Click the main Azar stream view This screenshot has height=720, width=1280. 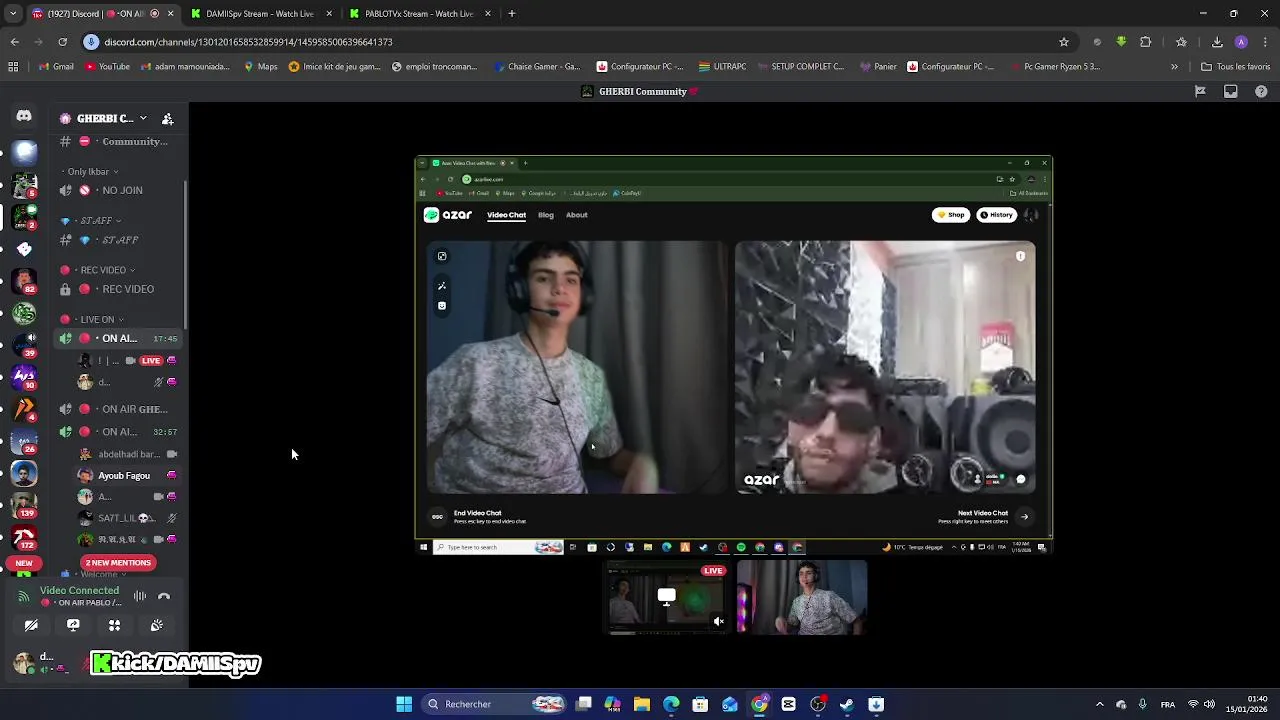(x=734, y=354)
